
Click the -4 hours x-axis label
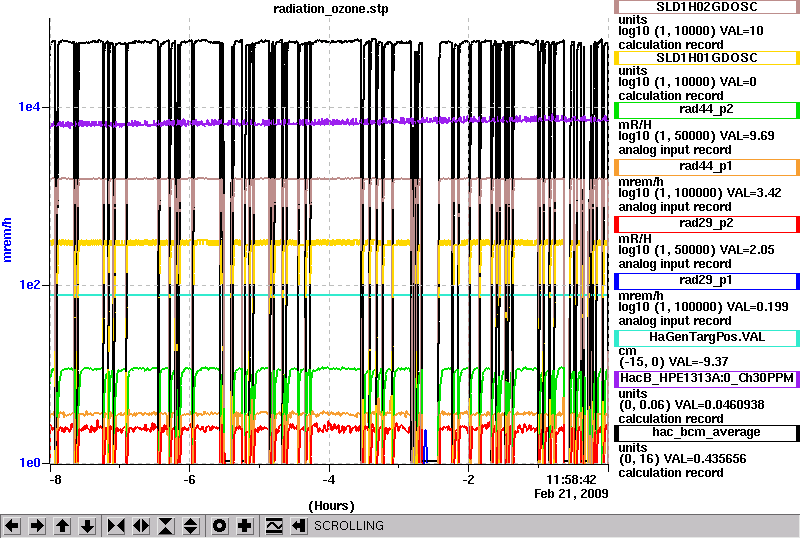point(329,480)
